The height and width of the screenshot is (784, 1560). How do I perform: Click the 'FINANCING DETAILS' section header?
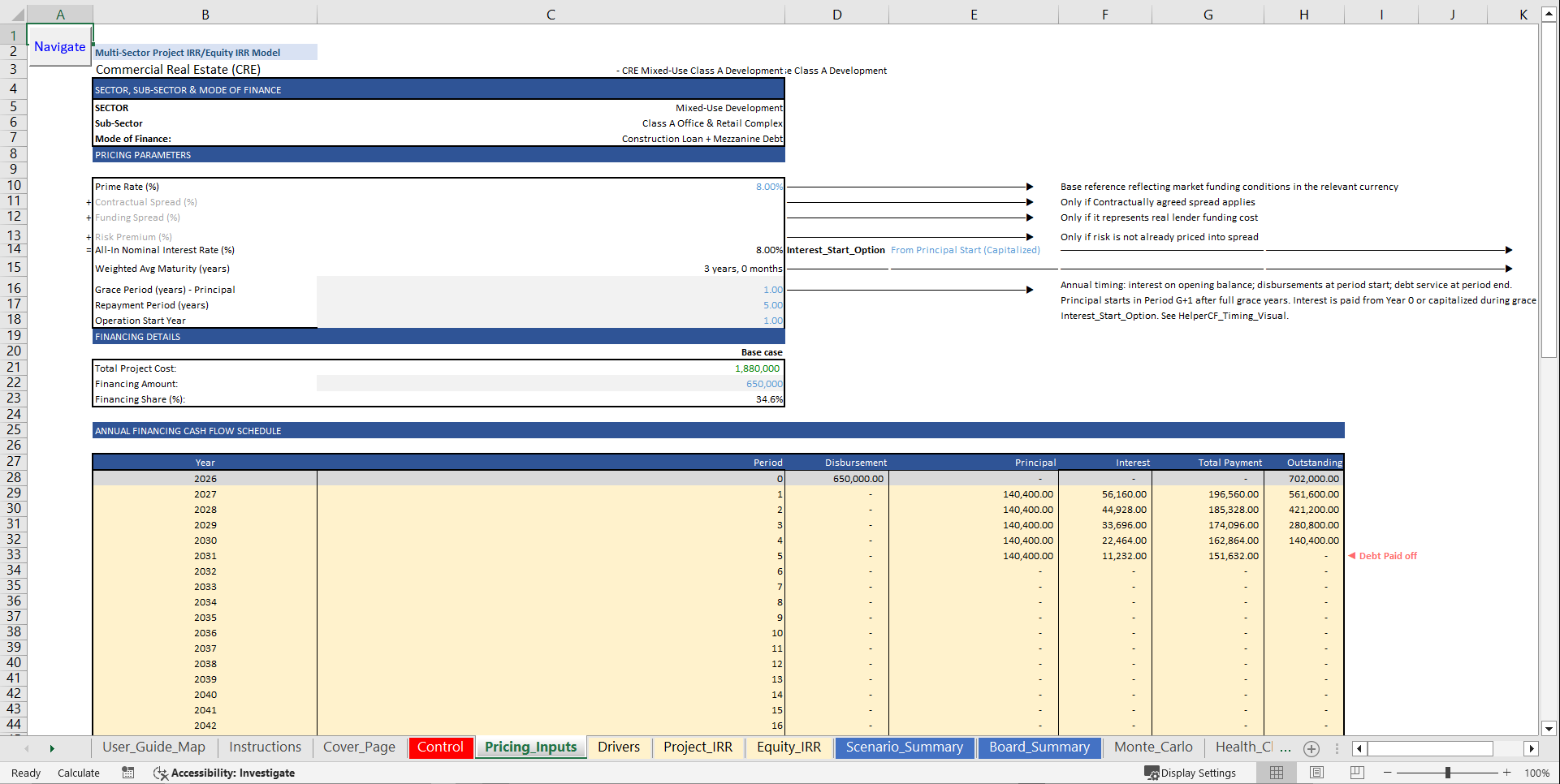coord(439,337)
